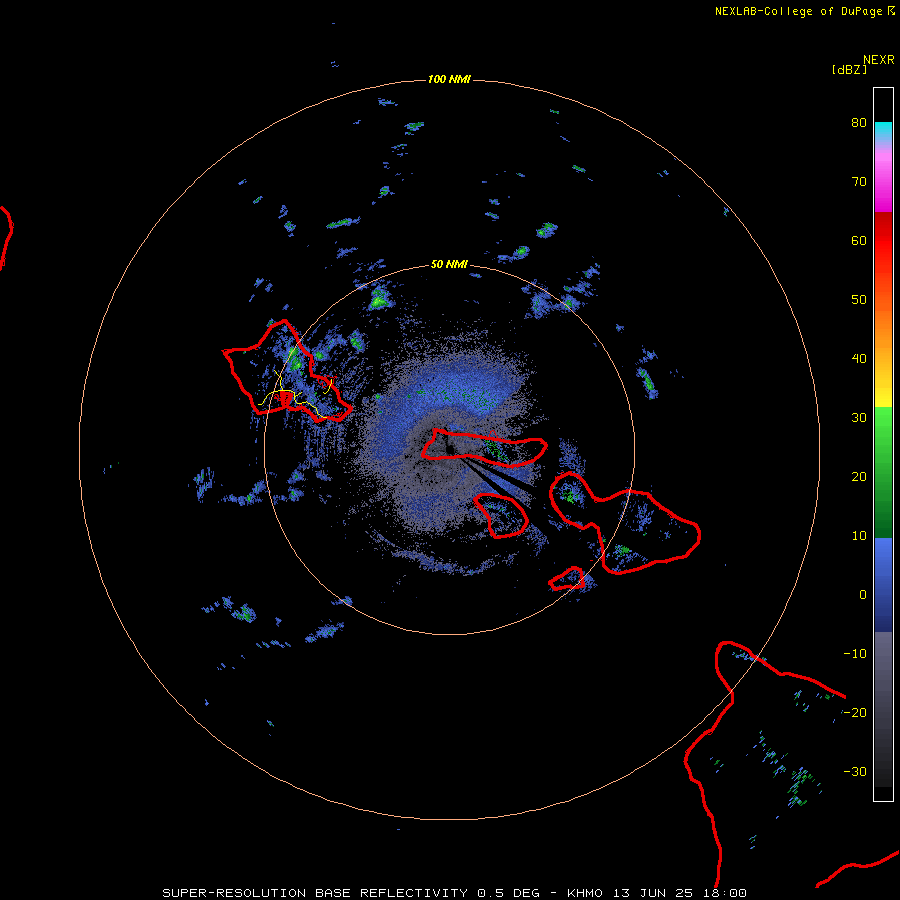
Task: Click the cyan top band of the color bar
Action: point(883,129)
